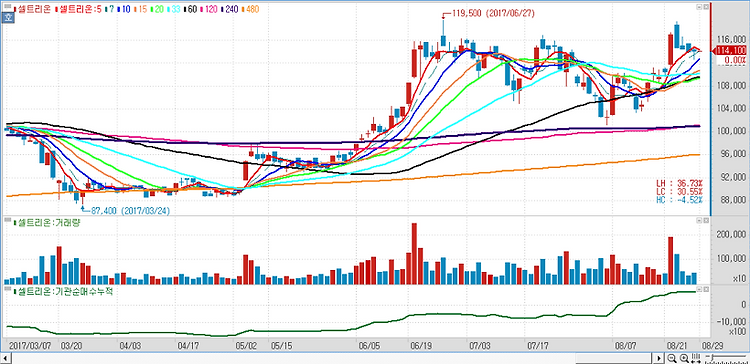Click the 'LH : 36.73%' statistic
This screenshot has height=364, width=750.
click(680, 183)
